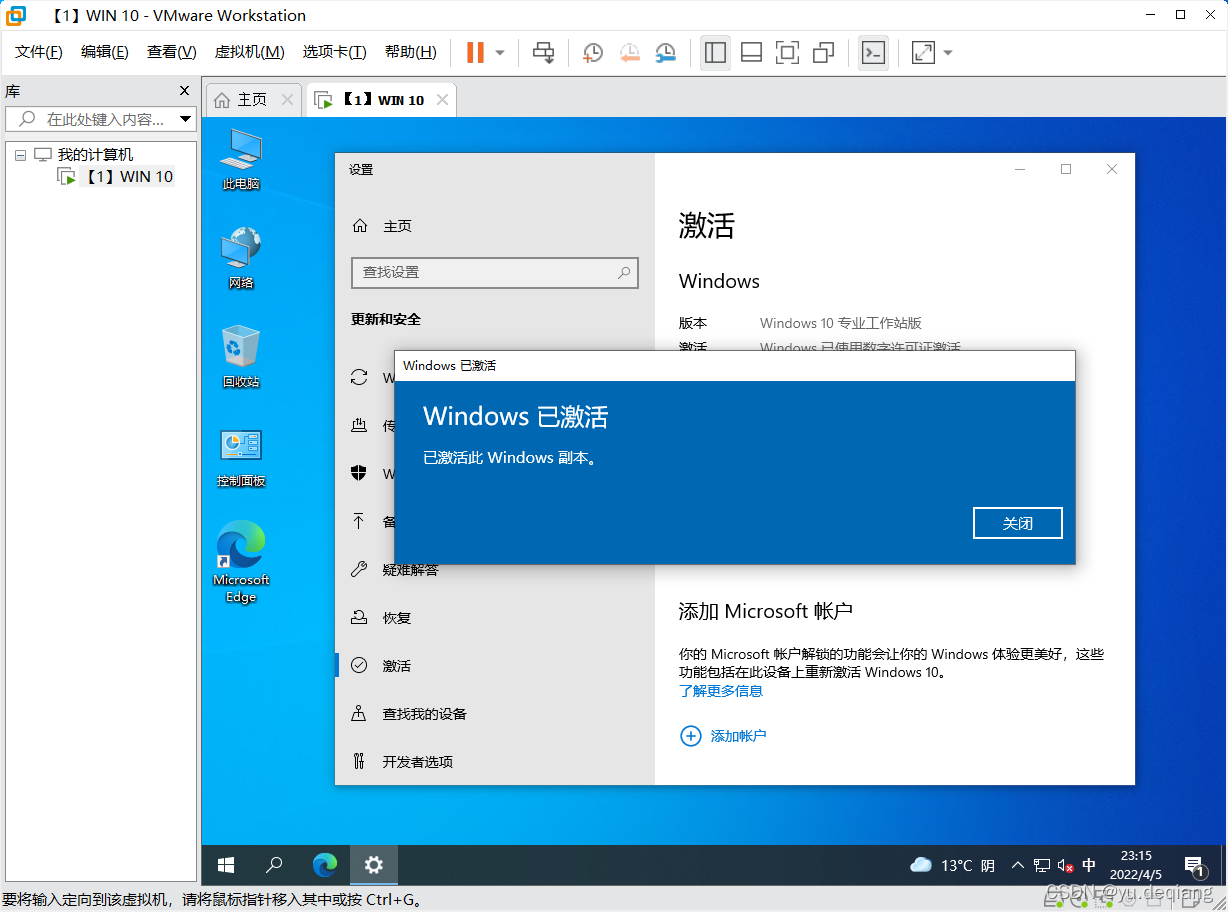Click the Send Ctrl+Alt+Del toolbar icon
Image resolution: width=1228 pixels, height=912 pixels.
pos(543,52)
